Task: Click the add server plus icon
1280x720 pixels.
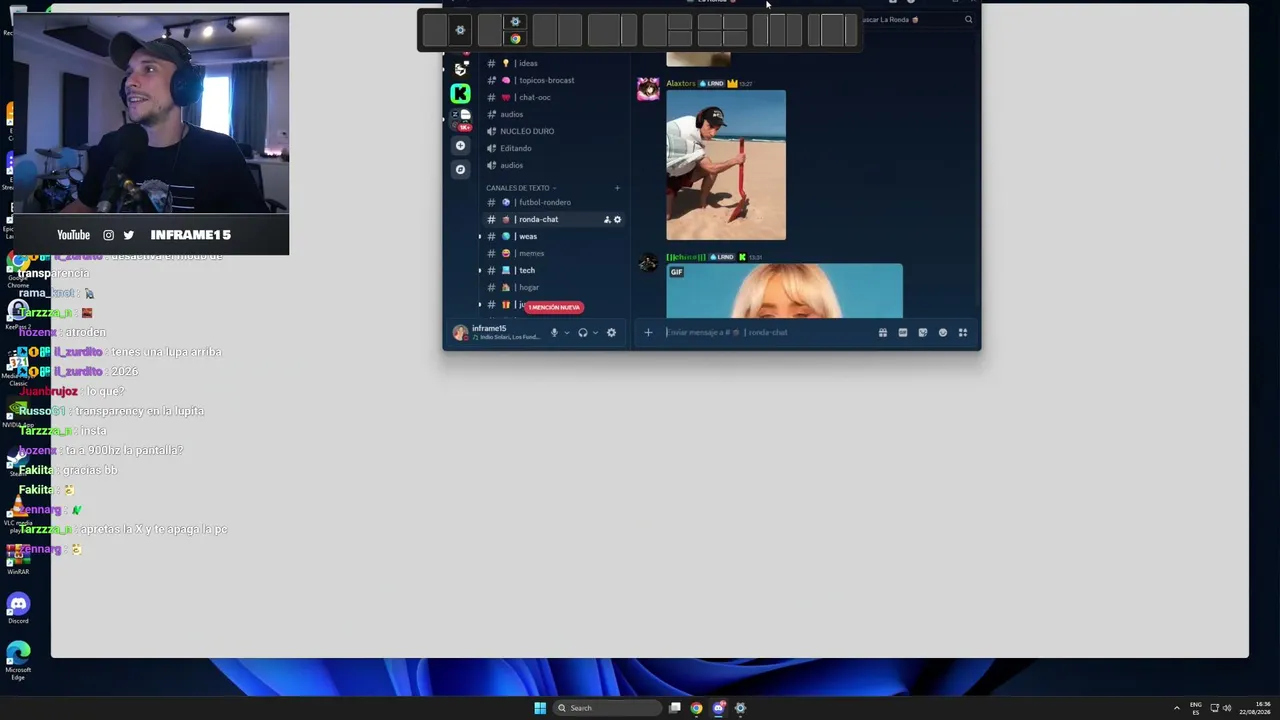Action: (460, 146)
